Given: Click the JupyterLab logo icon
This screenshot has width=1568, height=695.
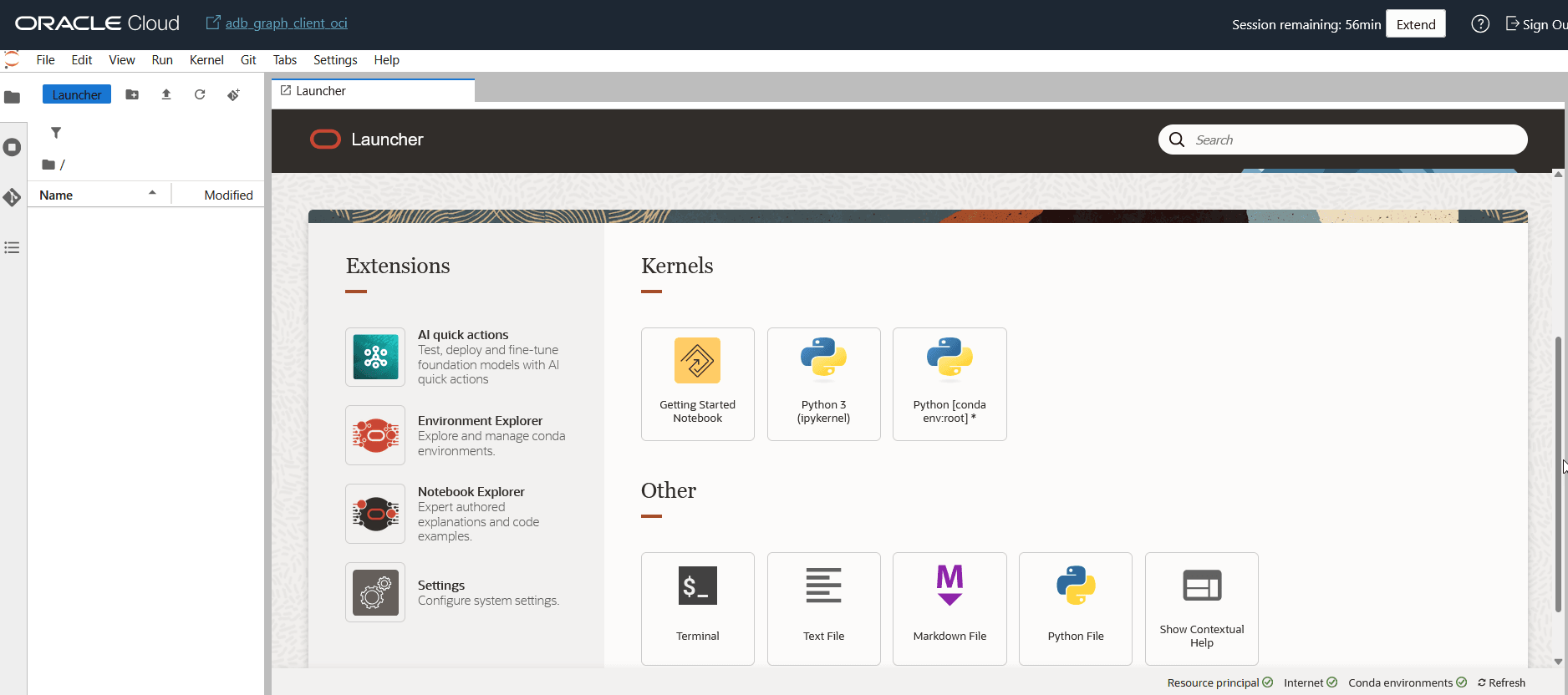Looking at the screenshot, I should (x=12, y=59).
